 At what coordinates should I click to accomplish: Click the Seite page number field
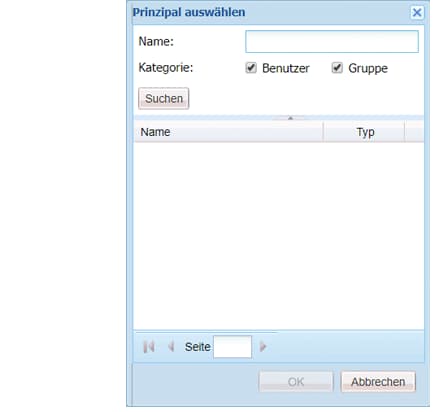click(x=232, y=347)
